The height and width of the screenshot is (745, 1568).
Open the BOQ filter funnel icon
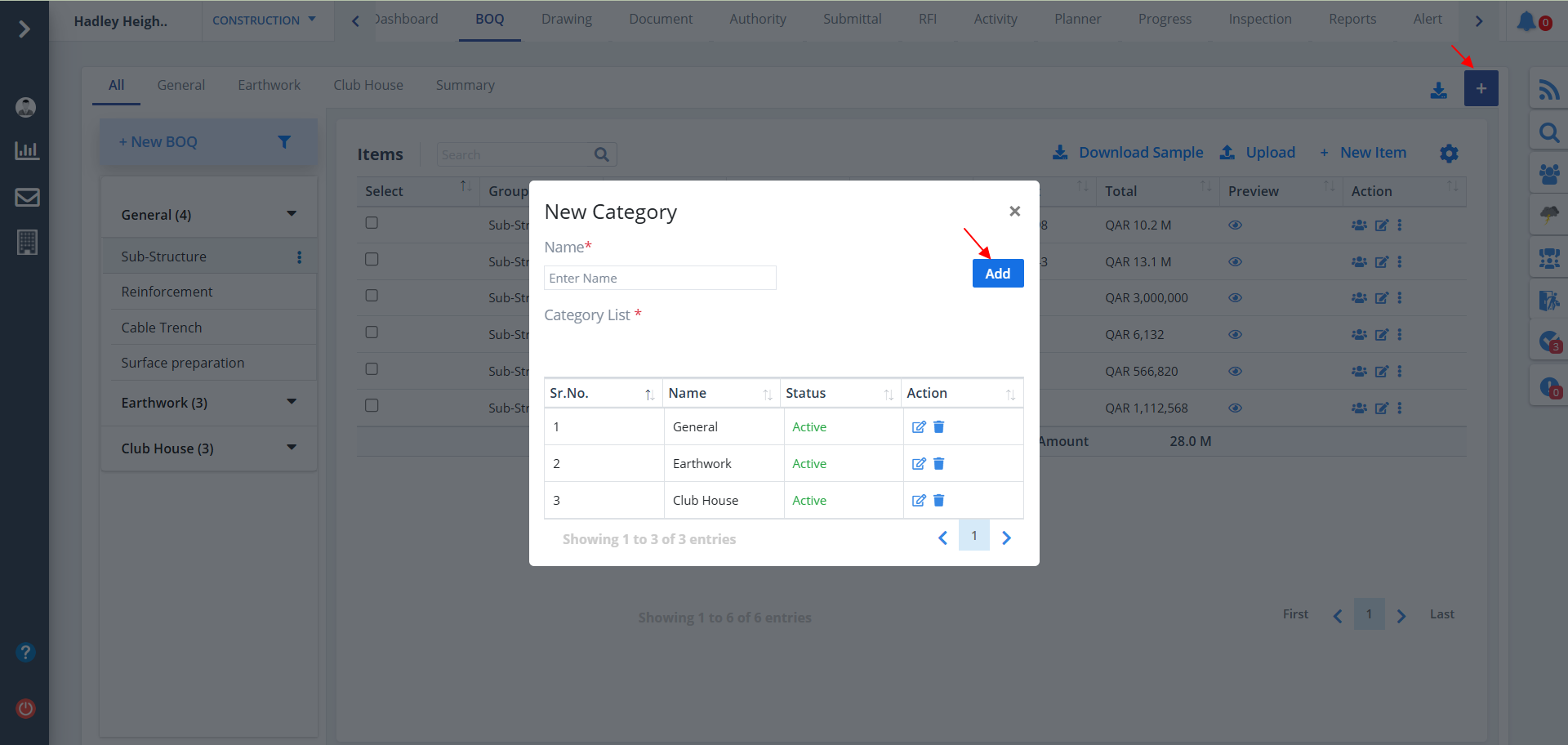[x=284, y=142]
